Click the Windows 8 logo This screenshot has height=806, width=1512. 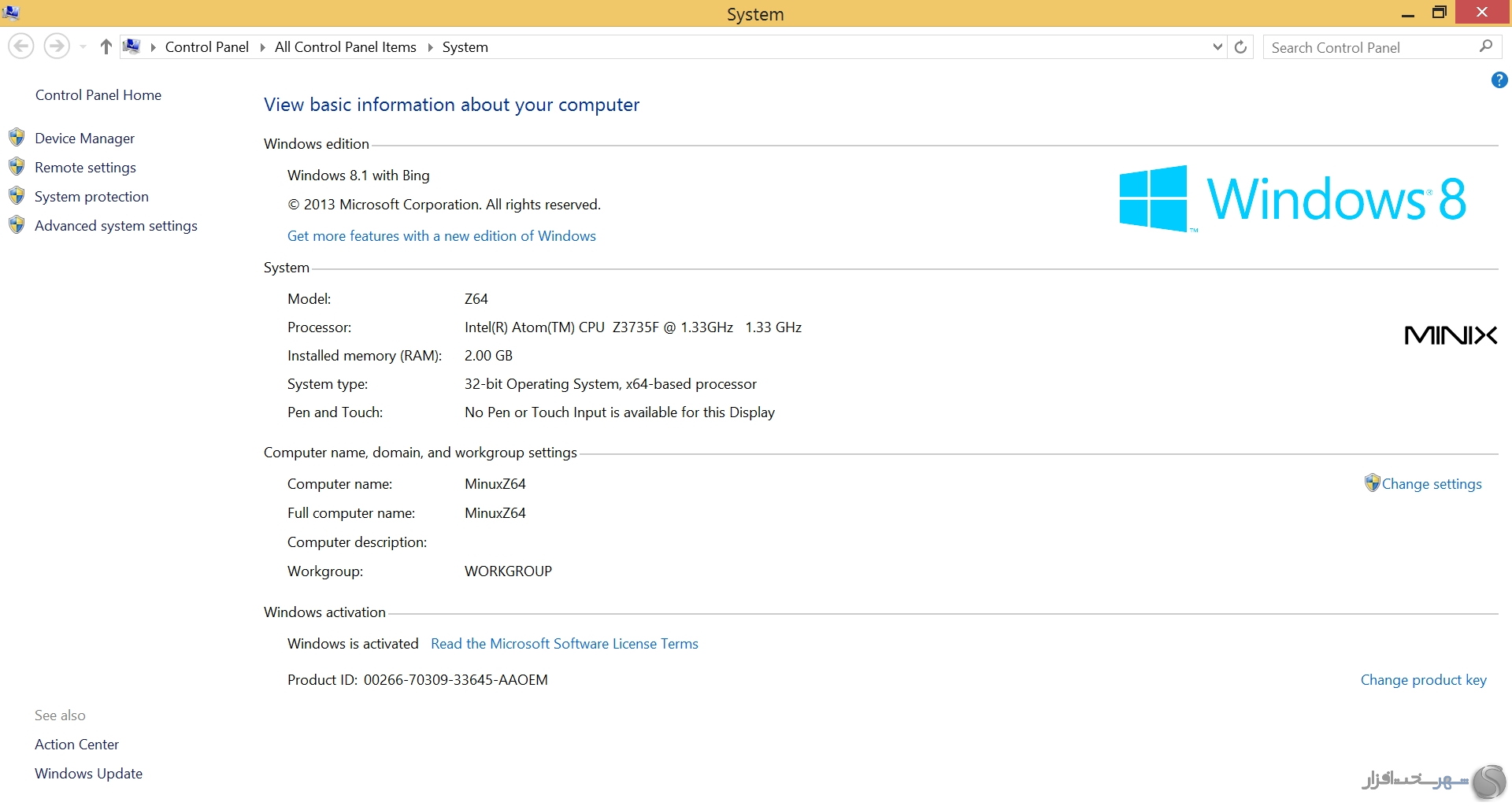pos(1292,198)
